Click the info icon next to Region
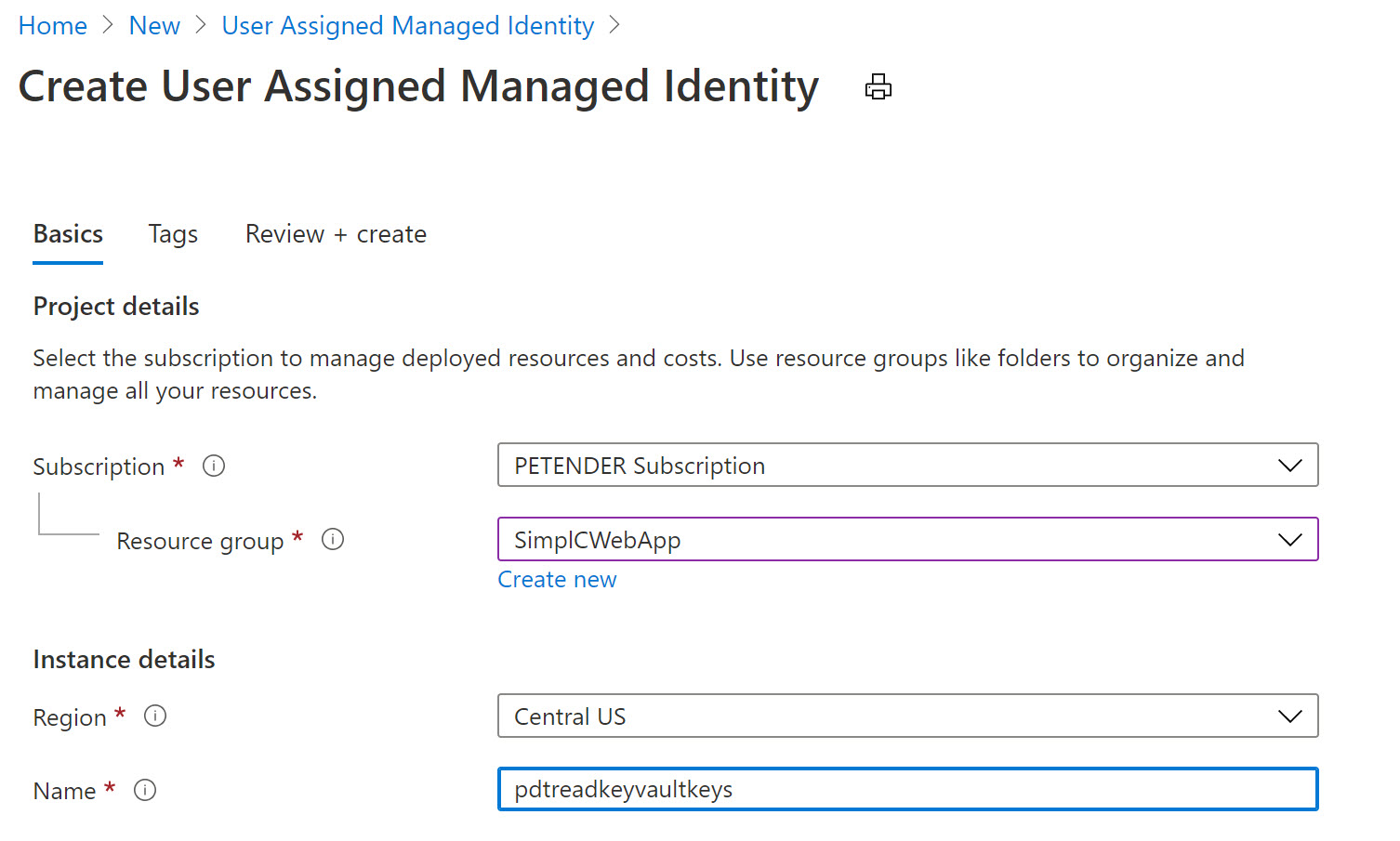The width and height of the screenshot is (1400, 841). click(155, 716)
